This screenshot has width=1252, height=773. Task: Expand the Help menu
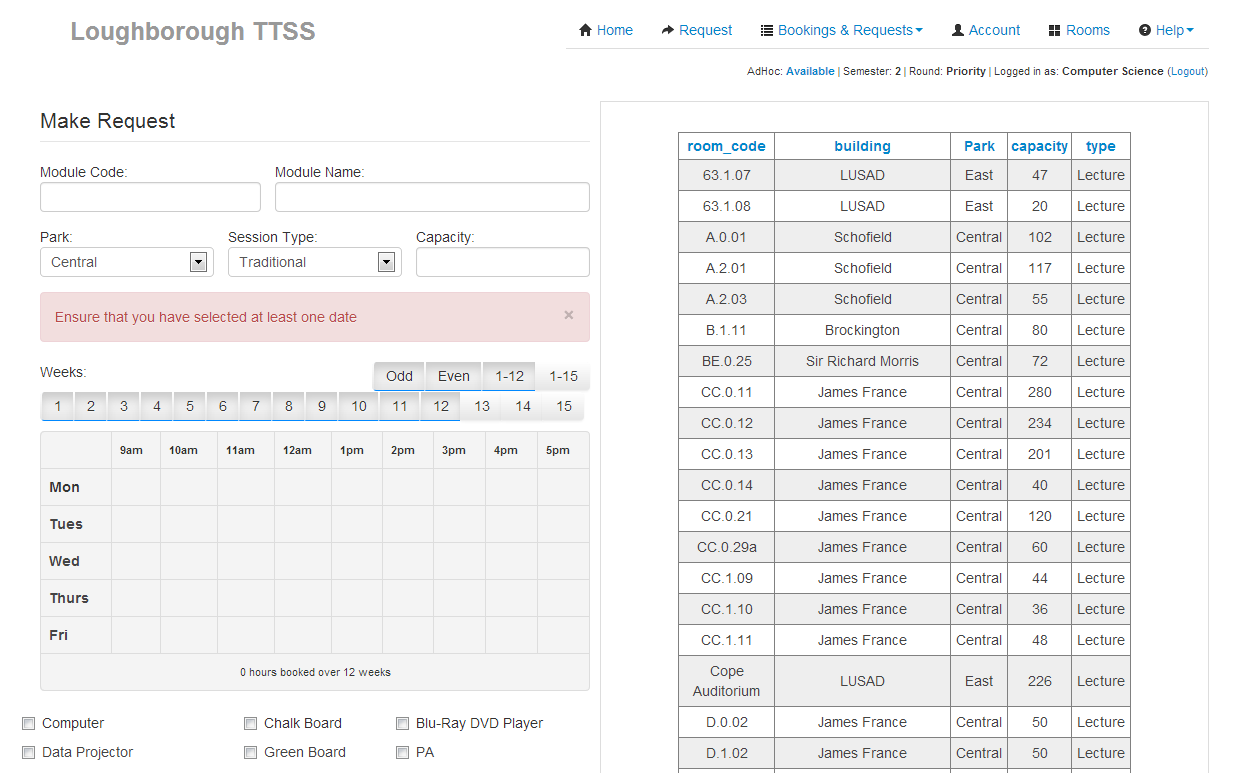click(1166, 30)
